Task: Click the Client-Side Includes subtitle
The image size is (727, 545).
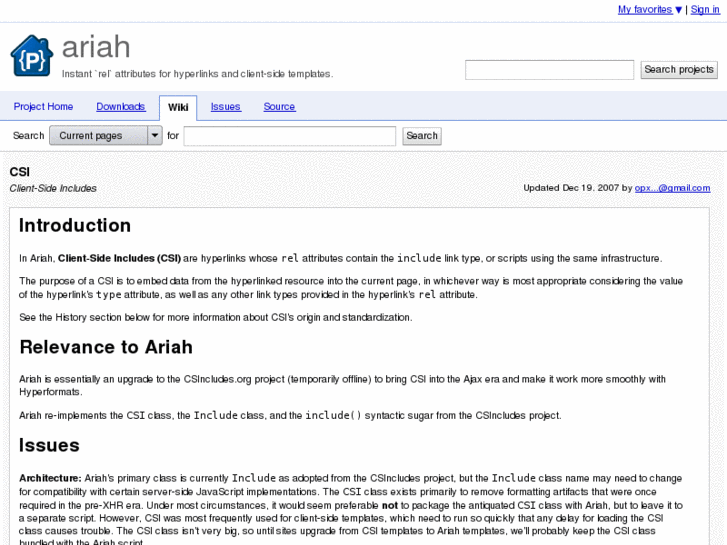Action: [53, 188]
